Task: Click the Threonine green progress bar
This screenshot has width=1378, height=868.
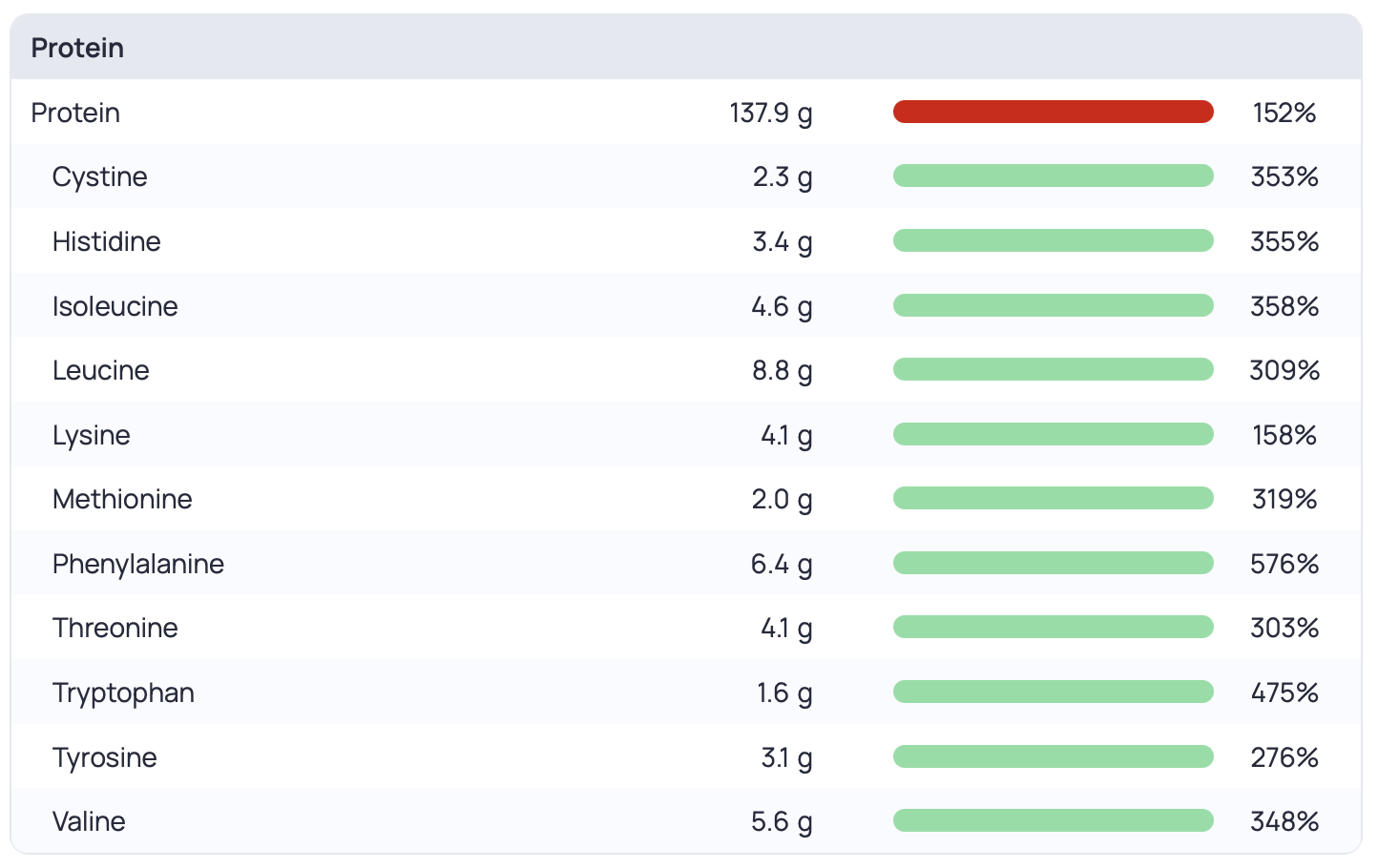Action: coord(1053,628)
